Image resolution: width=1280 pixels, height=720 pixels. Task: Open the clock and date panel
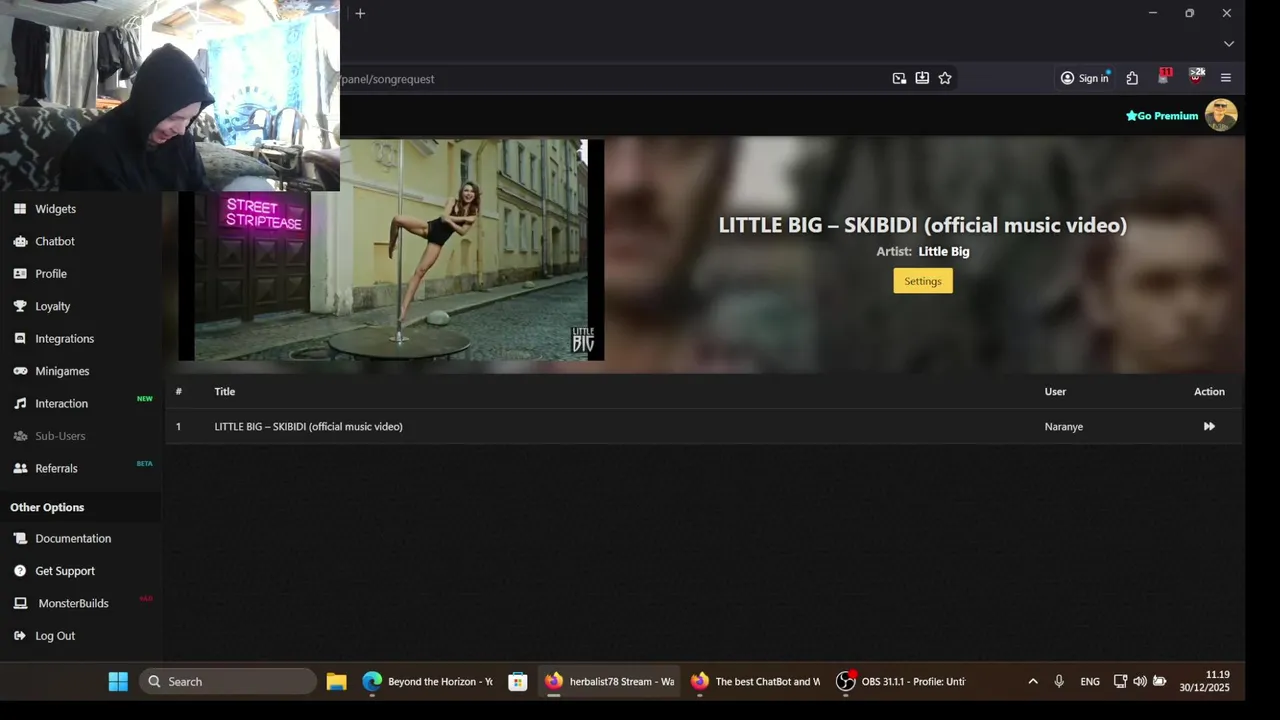point(1204,681)
